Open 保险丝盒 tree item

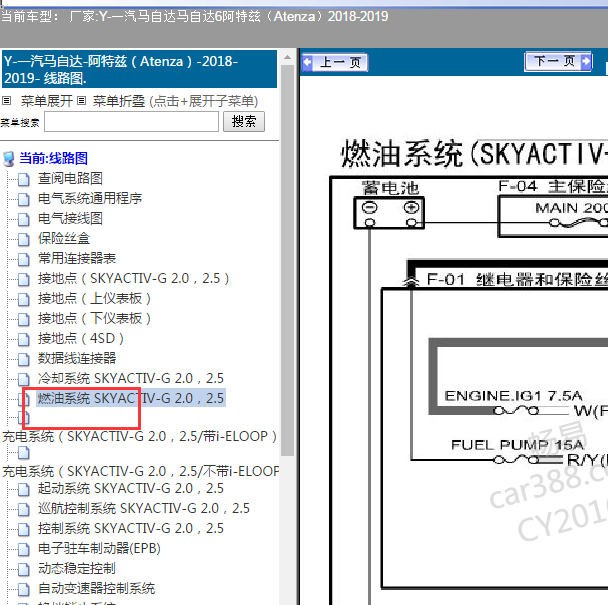pos(64,239)
